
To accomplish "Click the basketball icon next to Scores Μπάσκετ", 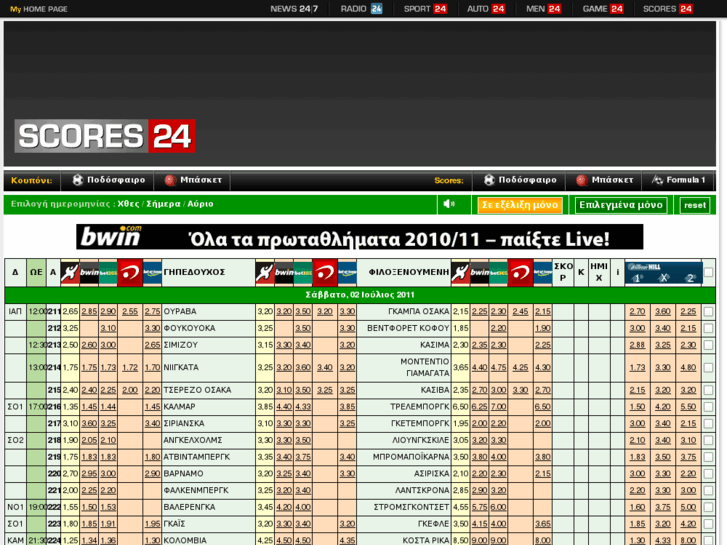I will tap(582, 180).
